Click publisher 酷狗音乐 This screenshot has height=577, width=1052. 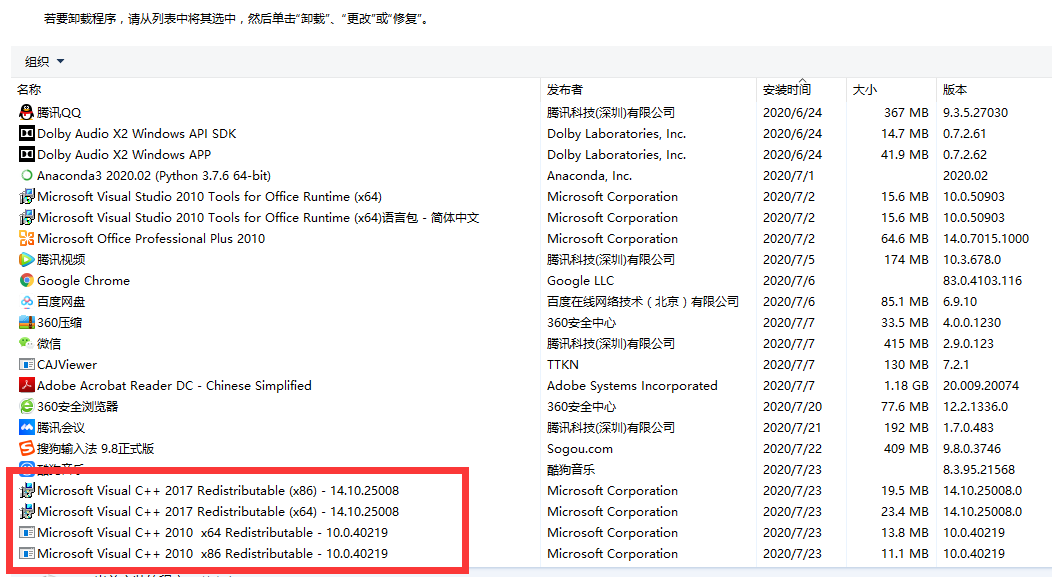(x=571, y=470)
